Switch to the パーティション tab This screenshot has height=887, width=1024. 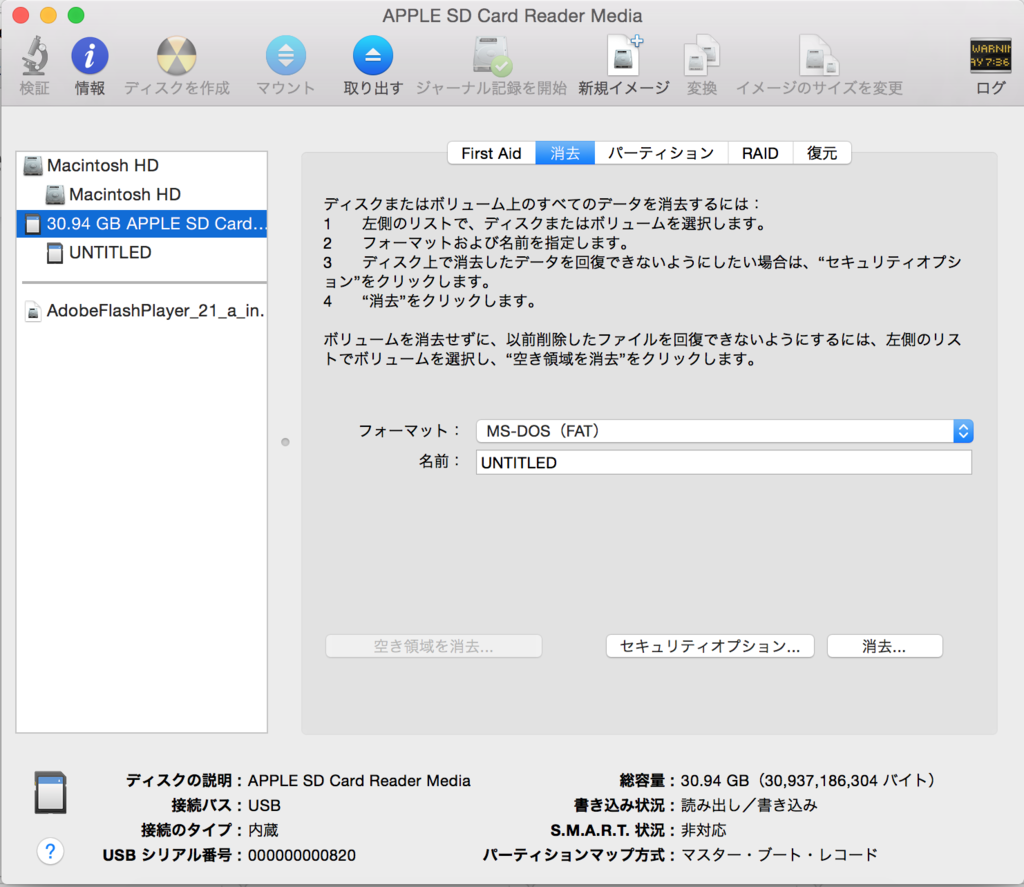click(661, 153)
